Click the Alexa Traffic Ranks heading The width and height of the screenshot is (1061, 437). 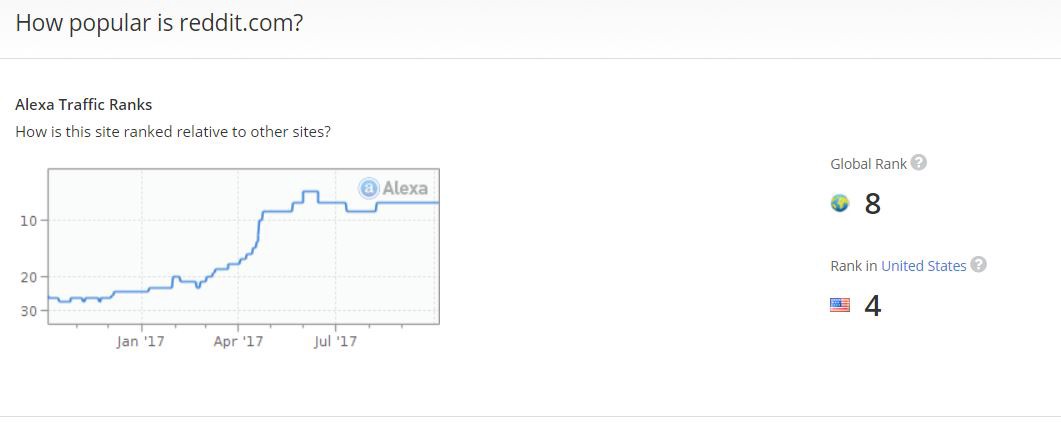point(83,105)
